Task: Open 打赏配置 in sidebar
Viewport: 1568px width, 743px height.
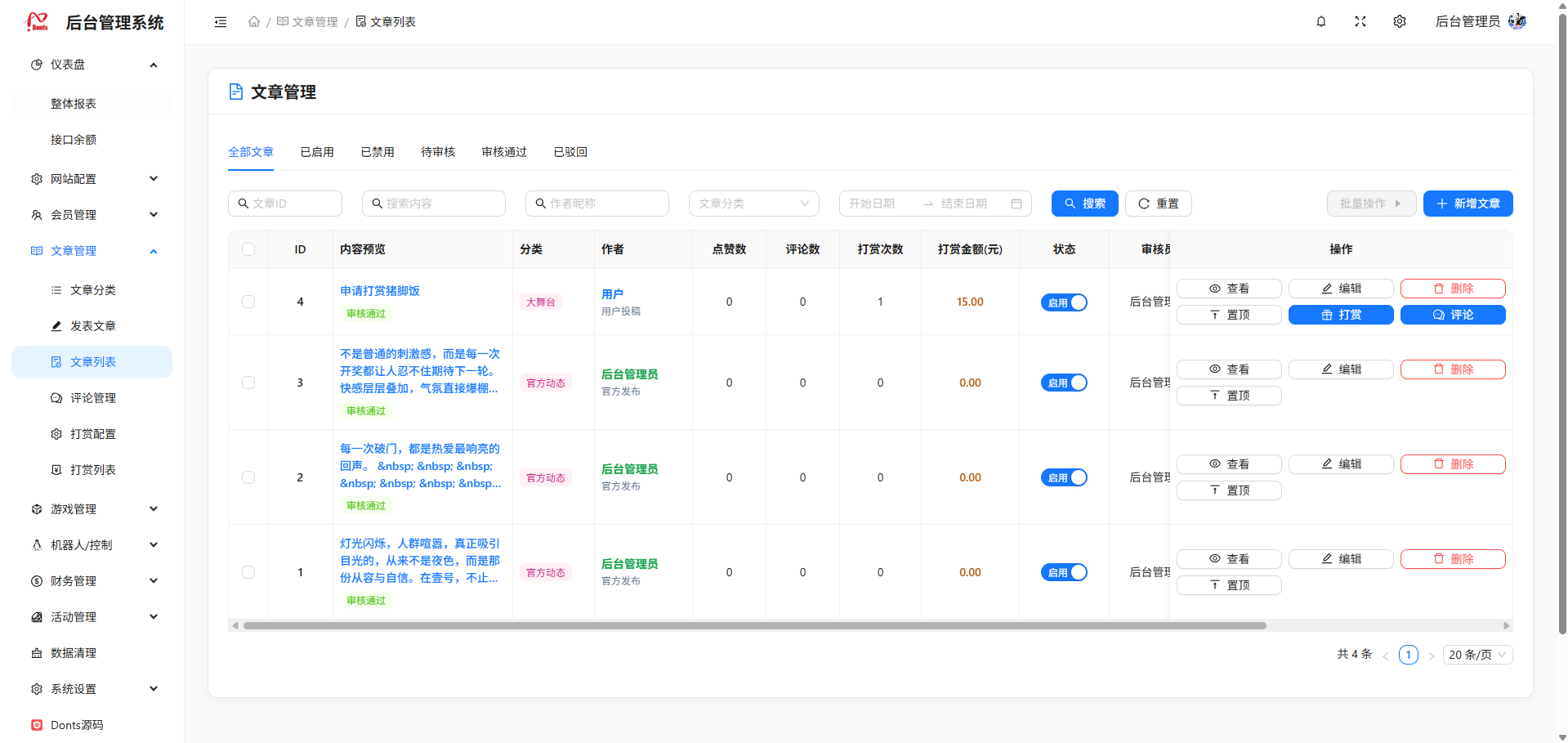Action: [92, 434]
